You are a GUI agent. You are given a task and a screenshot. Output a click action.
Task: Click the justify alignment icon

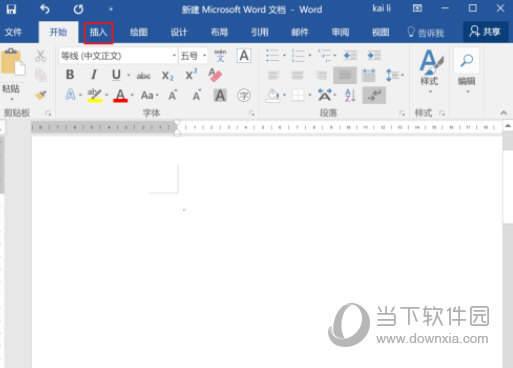(345, 75)
